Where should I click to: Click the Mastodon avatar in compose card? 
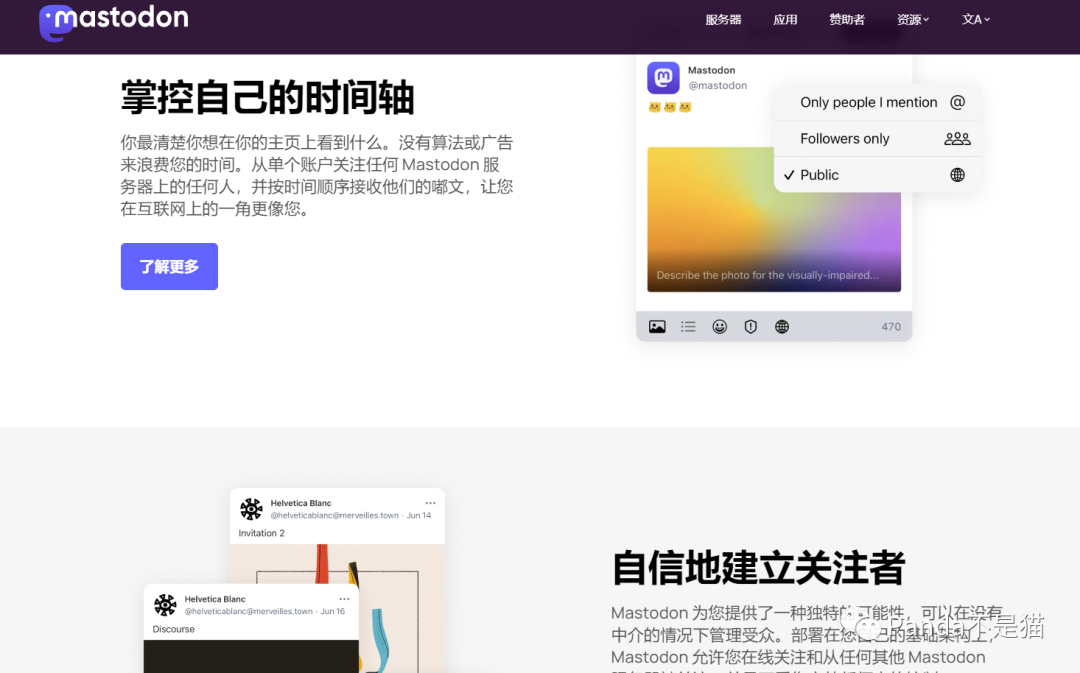point(663,77)
